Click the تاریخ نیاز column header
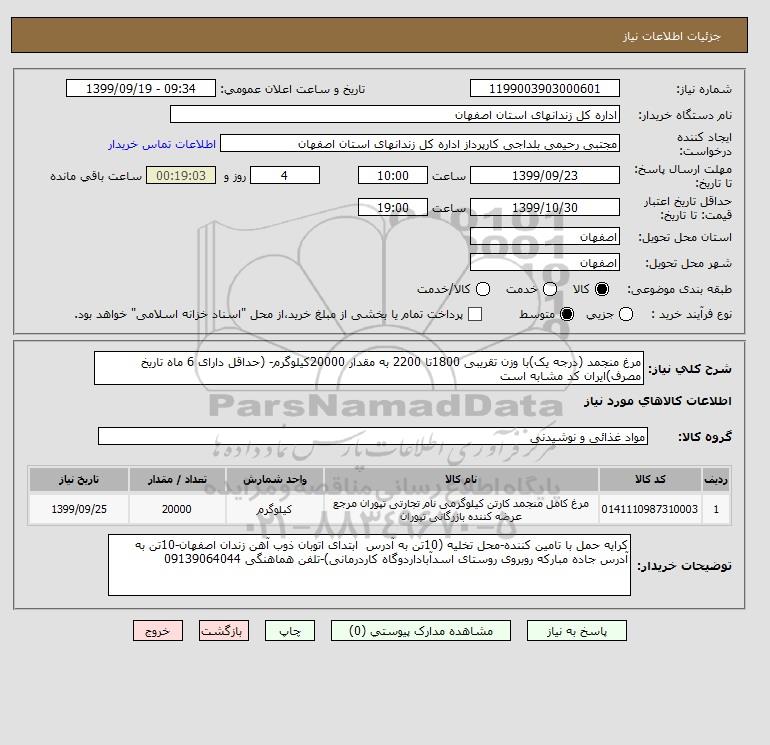Viewport: 770px width, 745px height. 79,479
